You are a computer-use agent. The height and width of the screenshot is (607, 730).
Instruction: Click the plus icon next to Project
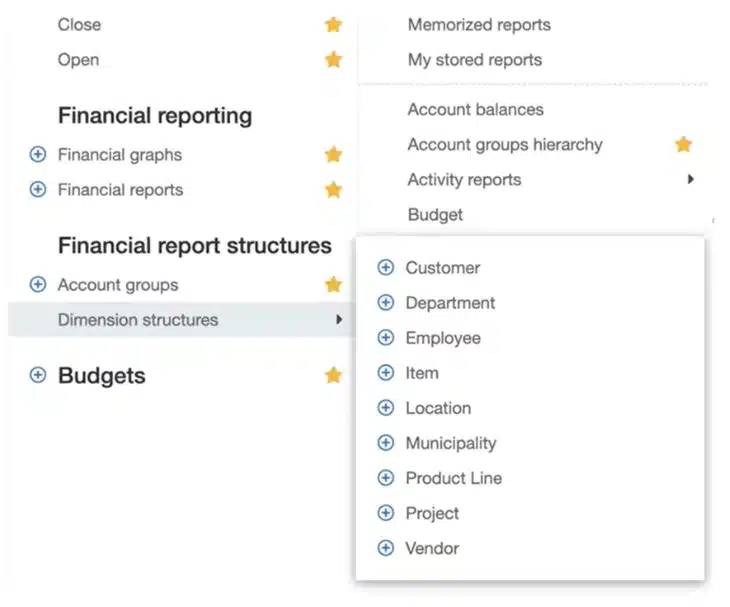(x=385, y=513)
